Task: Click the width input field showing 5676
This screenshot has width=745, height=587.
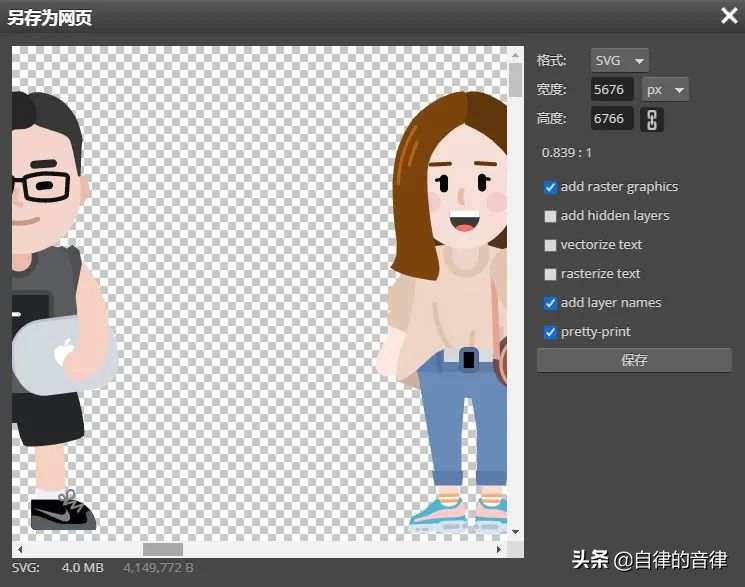Action: tap(610, 90)
